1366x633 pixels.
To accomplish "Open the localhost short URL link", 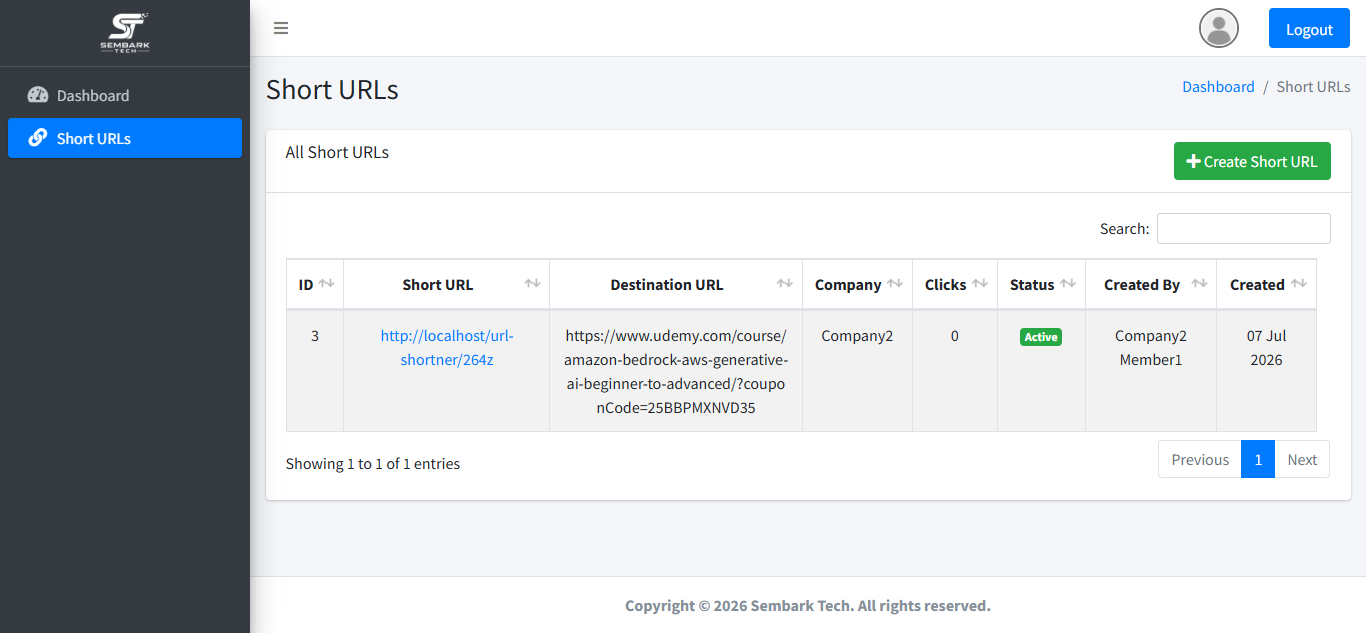I will (447, 348).
